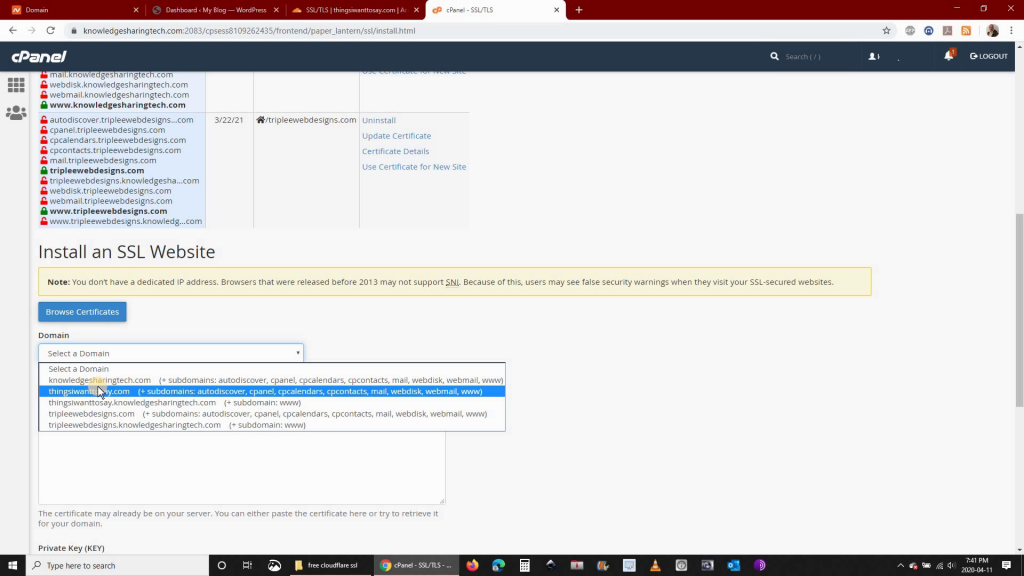Viewport: 1024px width, 576px height.
Task: Click the browser forward arrow
Action: (x=31, y=30)
